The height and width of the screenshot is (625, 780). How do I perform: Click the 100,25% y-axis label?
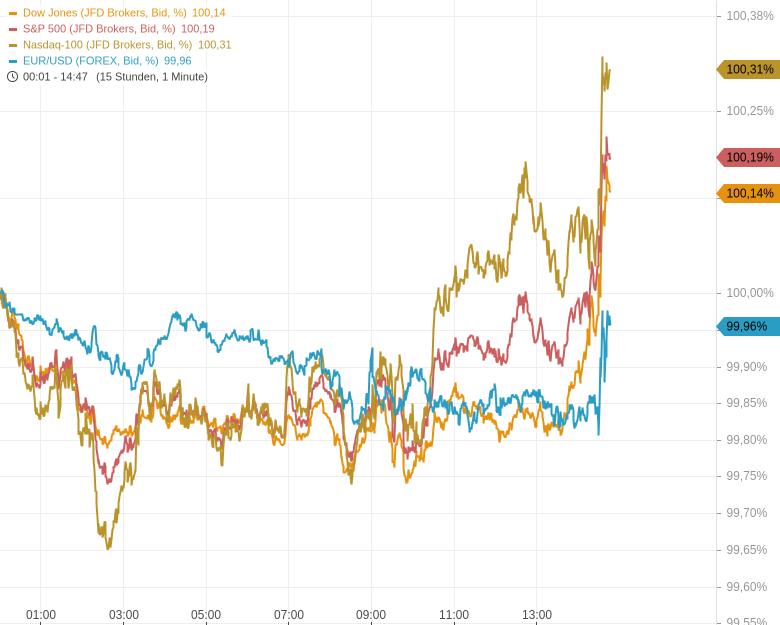(749, 111)
